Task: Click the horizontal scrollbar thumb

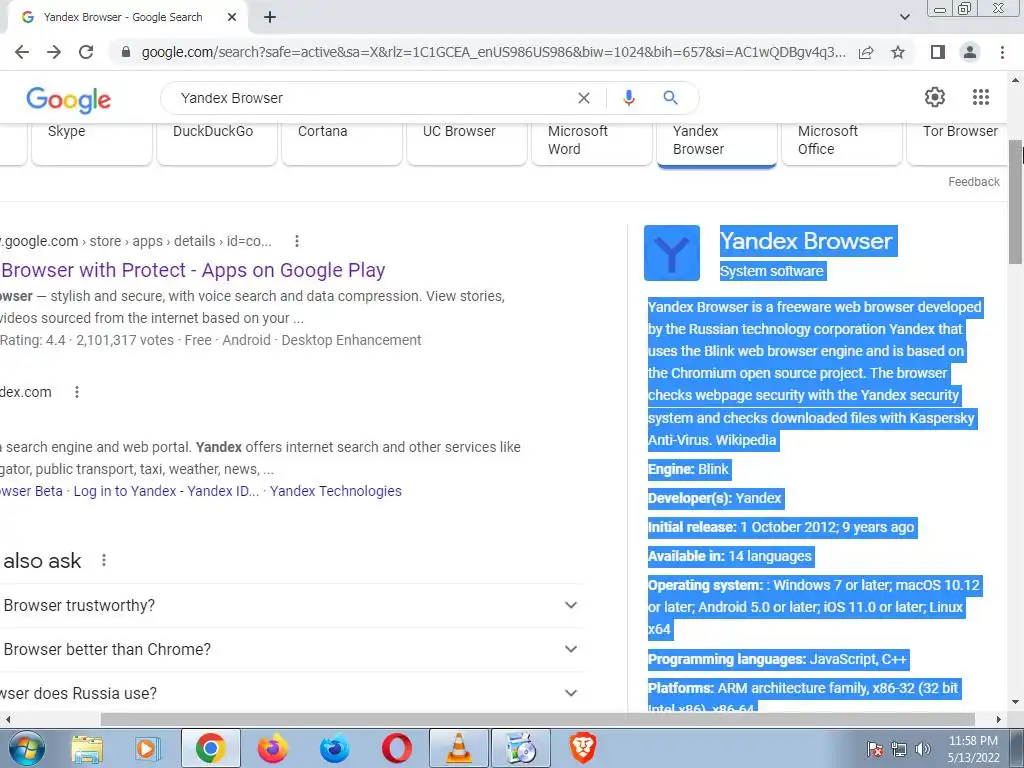Action: tap(537, 719)
